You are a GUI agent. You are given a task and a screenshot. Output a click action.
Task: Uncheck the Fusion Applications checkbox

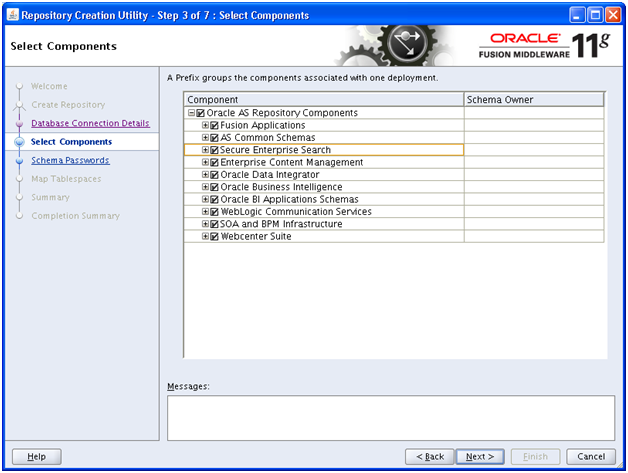214,125
